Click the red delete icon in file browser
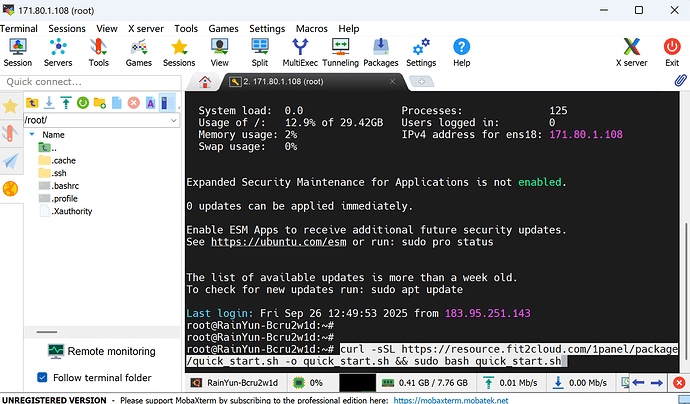 click(x=133, y=102)
